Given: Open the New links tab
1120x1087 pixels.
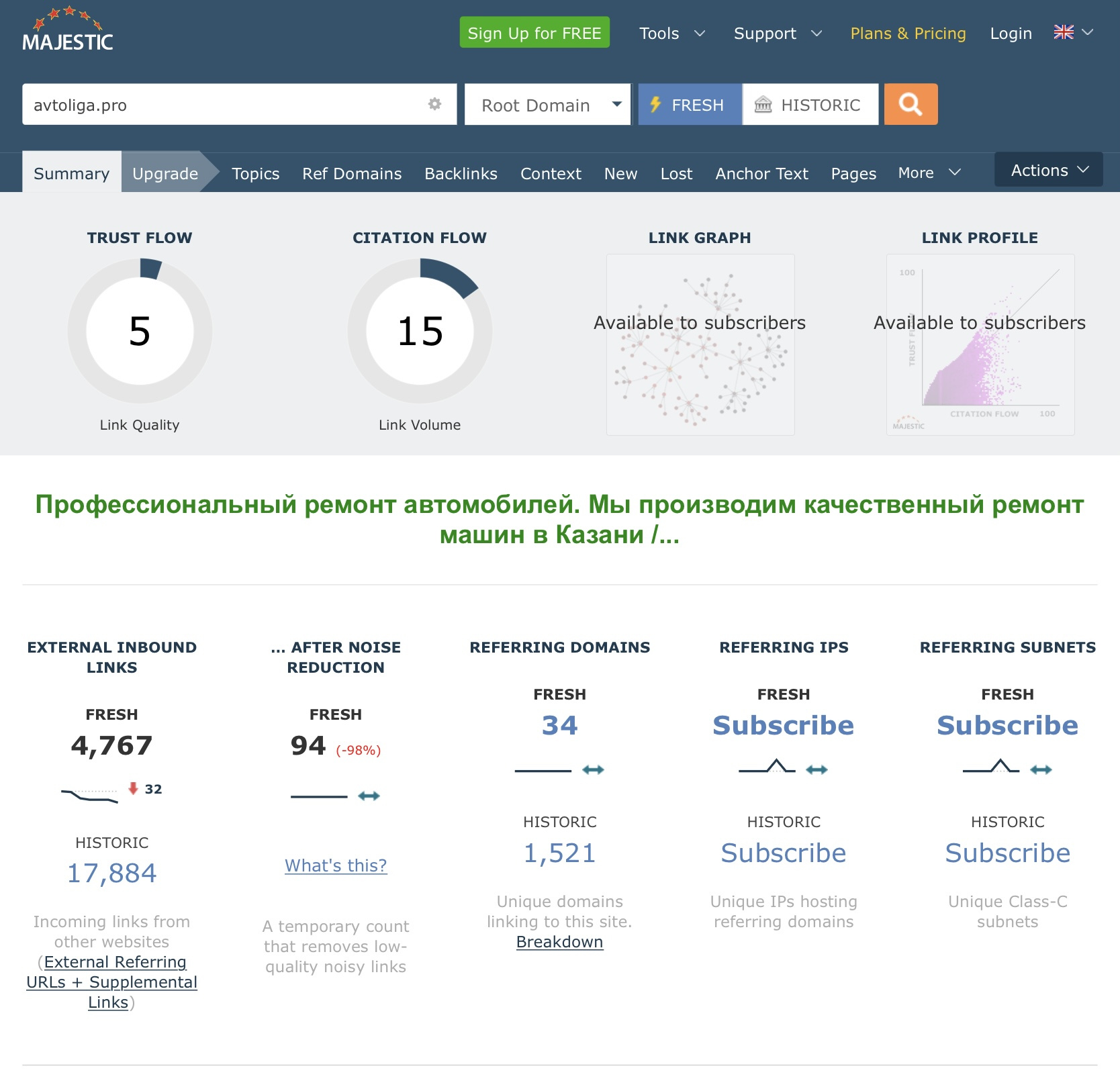Looking at the screenshot, I should [x=620, y=173].
